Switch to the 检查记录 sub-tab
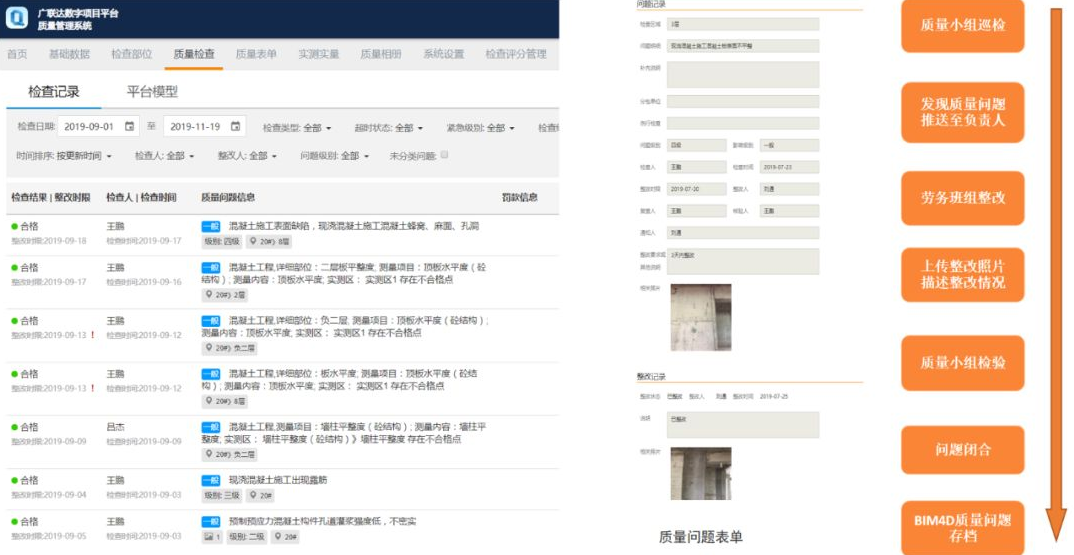The height and width of the screenshot is (555, 1074). pyautogui.click(x=53, y=92)
